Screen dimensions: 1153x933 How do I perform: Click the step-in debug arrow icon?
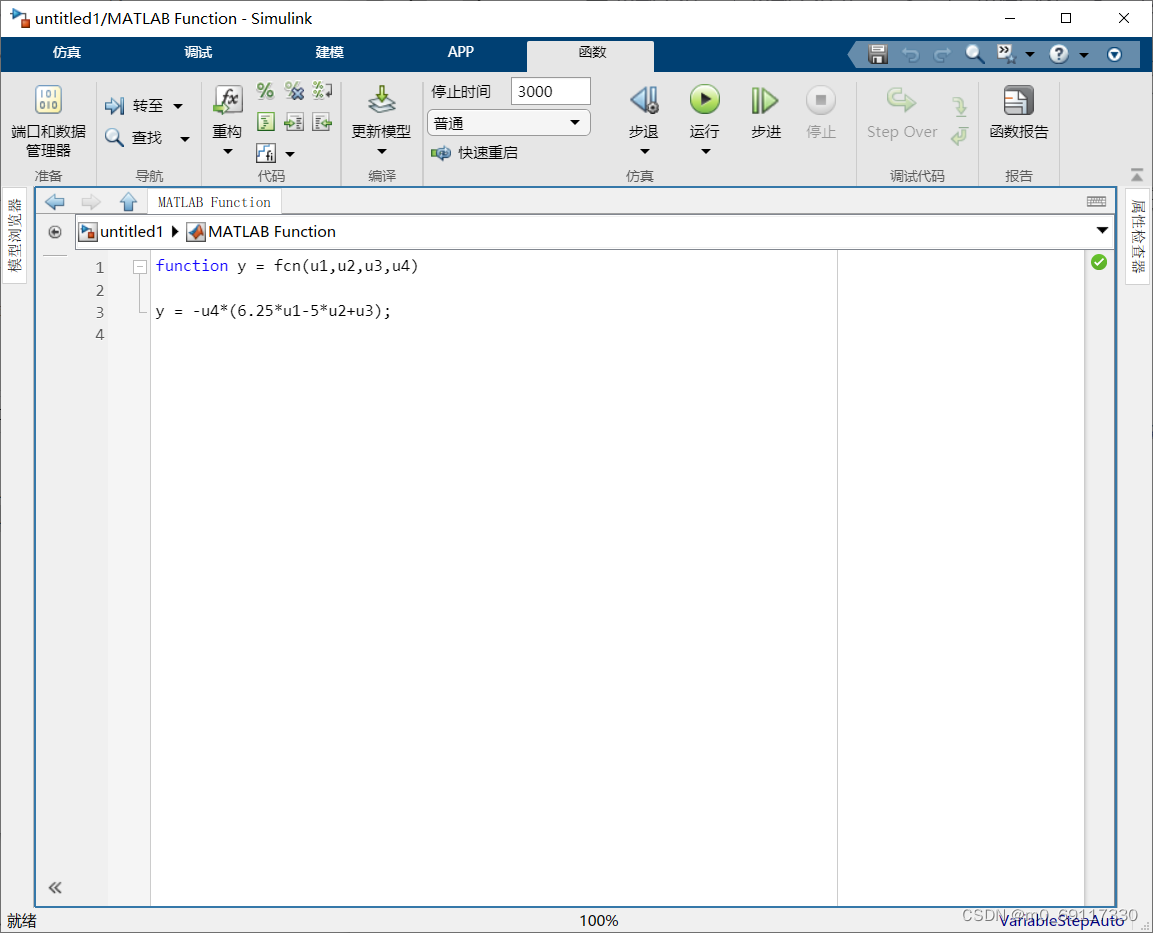pos(960,107)
